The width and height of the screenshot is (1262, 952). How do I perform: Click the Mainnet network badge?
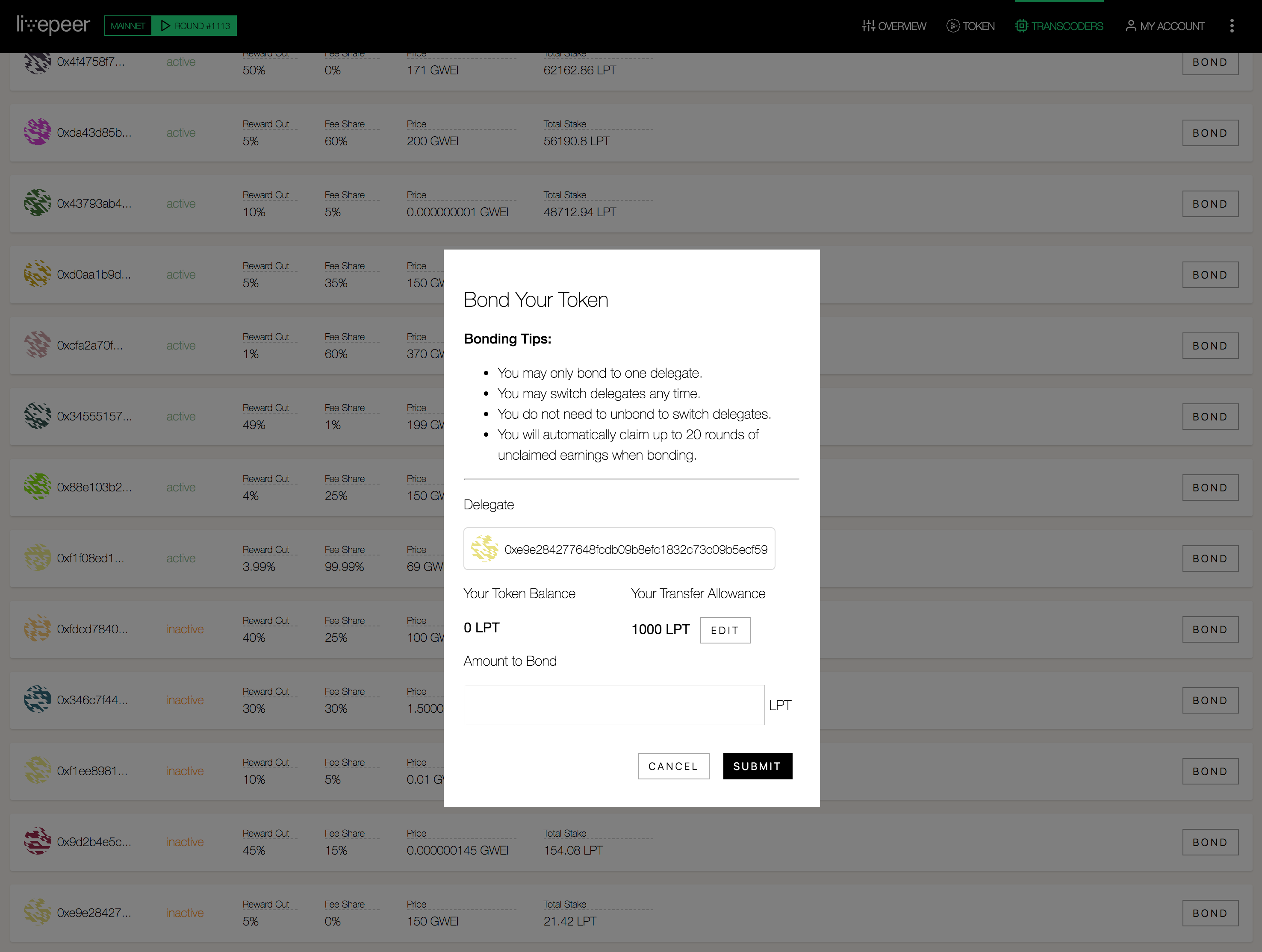click(128, 26)
